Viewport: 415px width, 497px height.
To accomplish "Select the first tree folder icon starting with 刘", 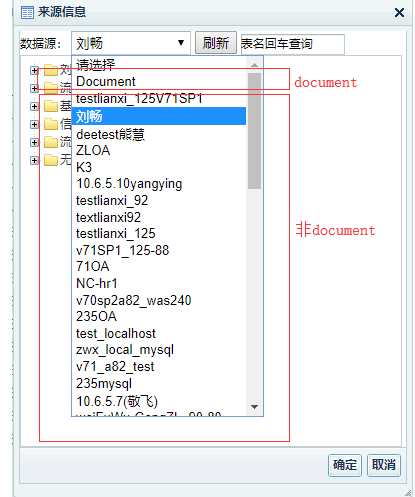I will [x=51, y=70].
